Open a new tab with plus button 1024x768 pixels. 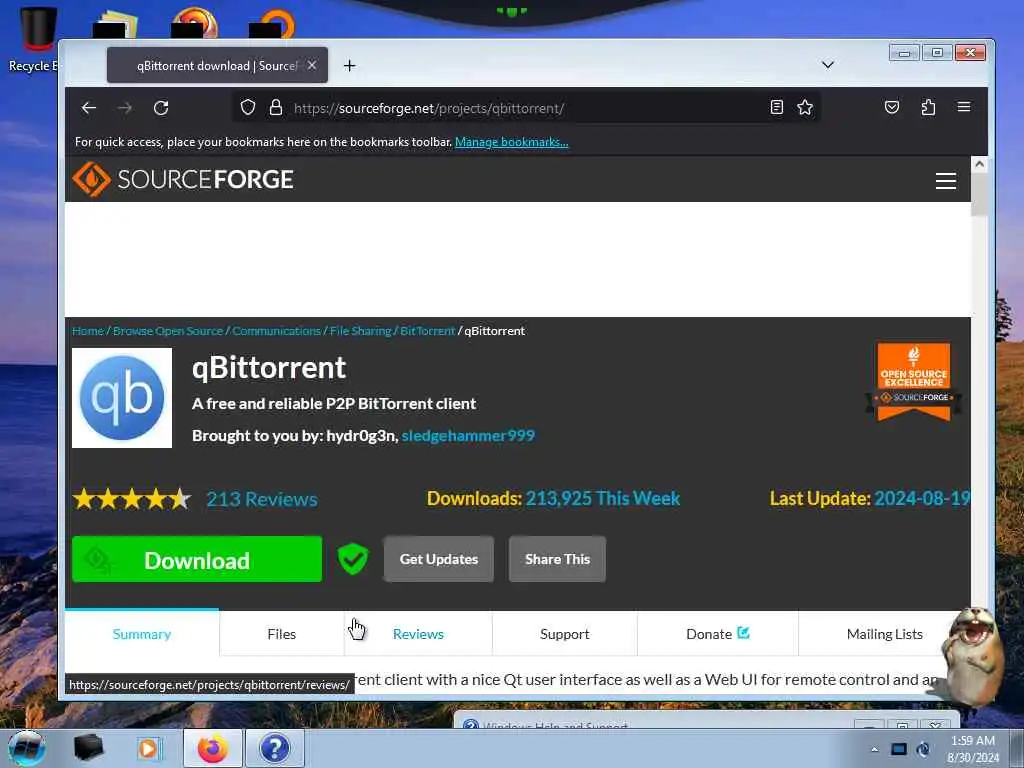click(x=349, y=65)
